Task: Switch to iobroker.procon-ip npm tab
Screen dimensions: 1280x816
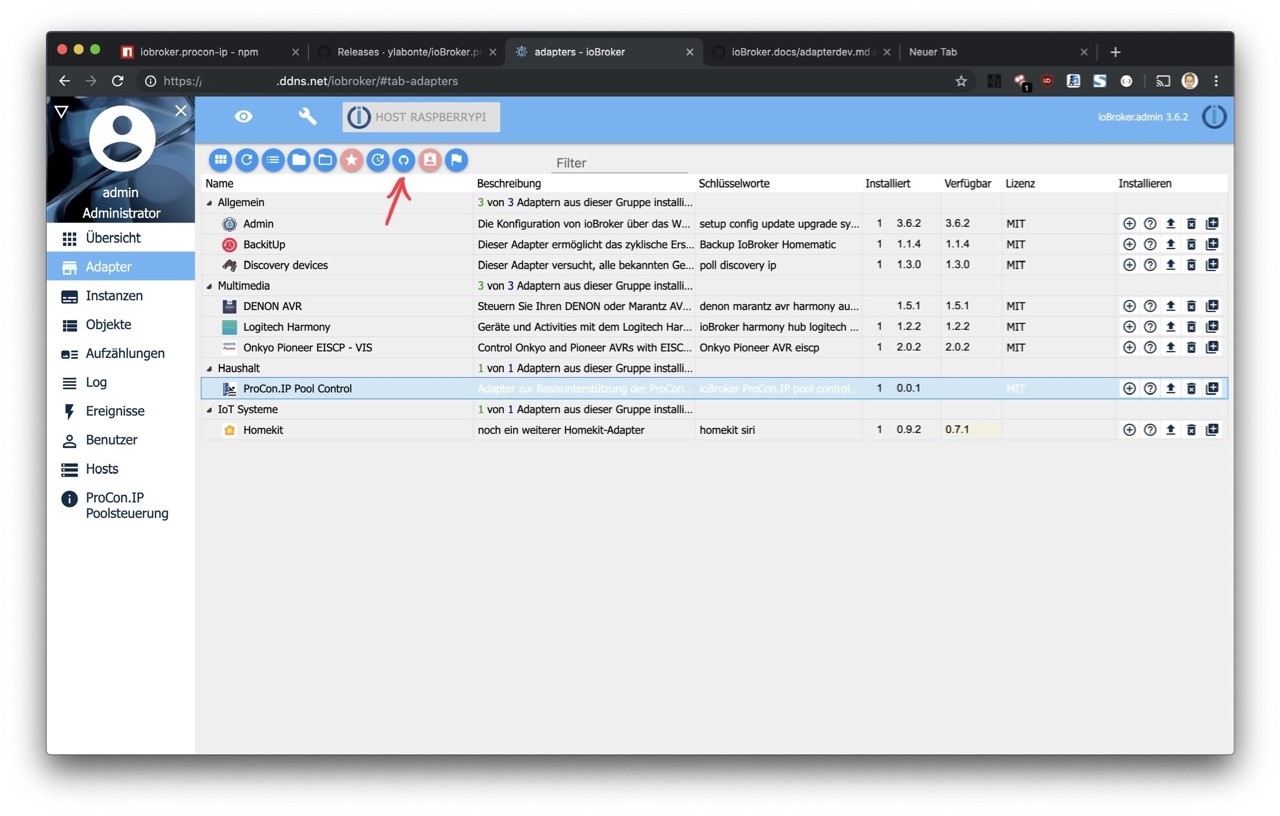Action: click(x=210, y=52)
